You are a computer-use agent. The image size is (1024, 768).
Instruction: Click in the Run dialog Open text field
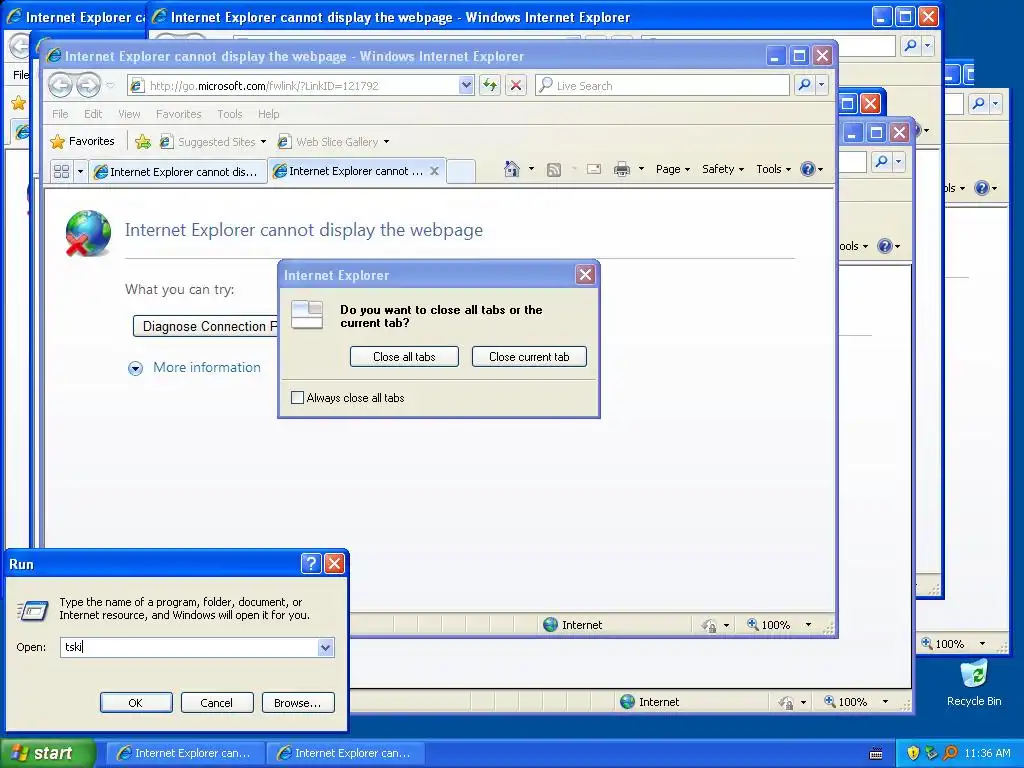(189, 647)
